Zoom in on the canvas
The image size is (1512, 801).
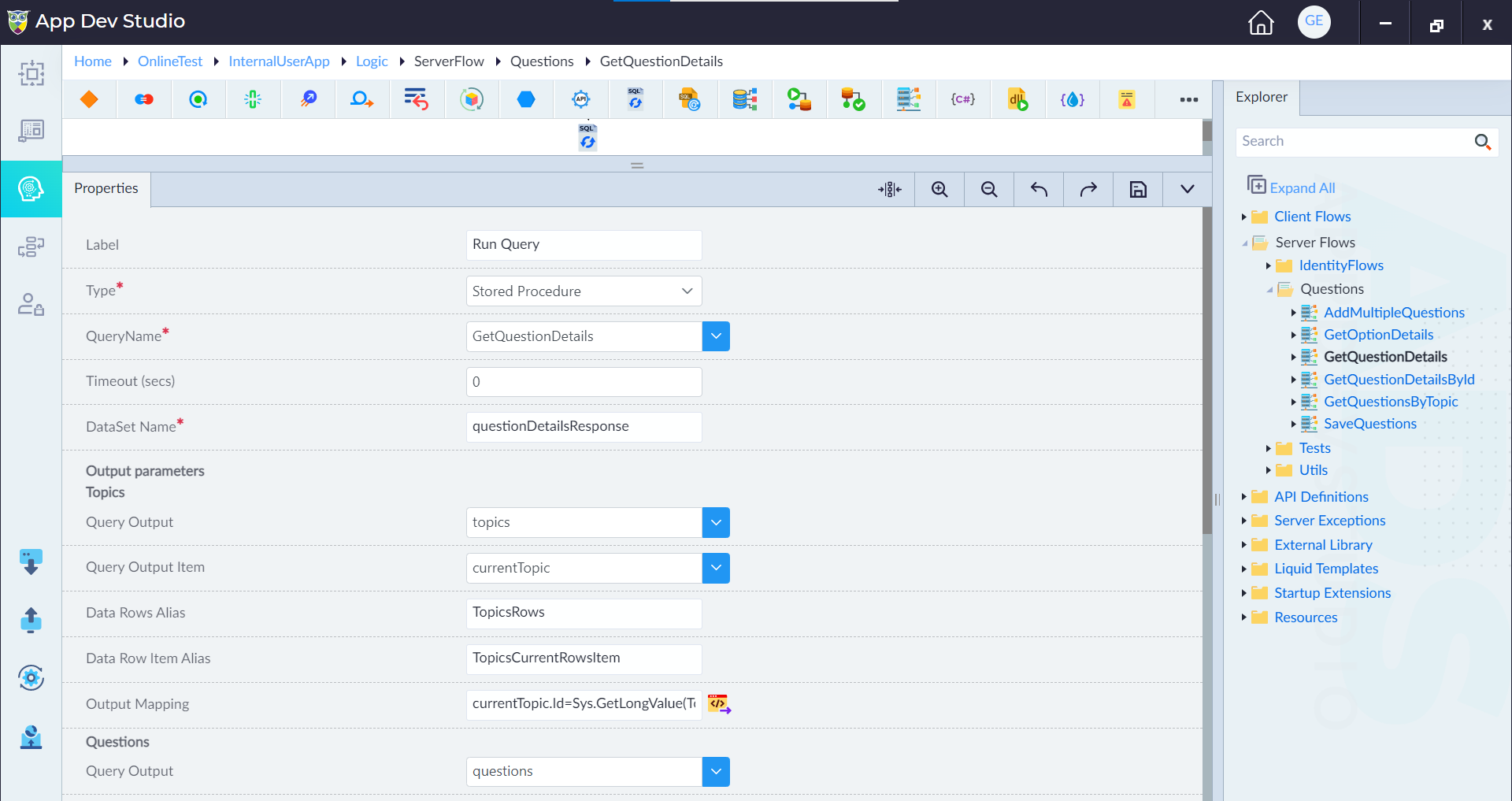pyautogui.click(x=939, y=189)
